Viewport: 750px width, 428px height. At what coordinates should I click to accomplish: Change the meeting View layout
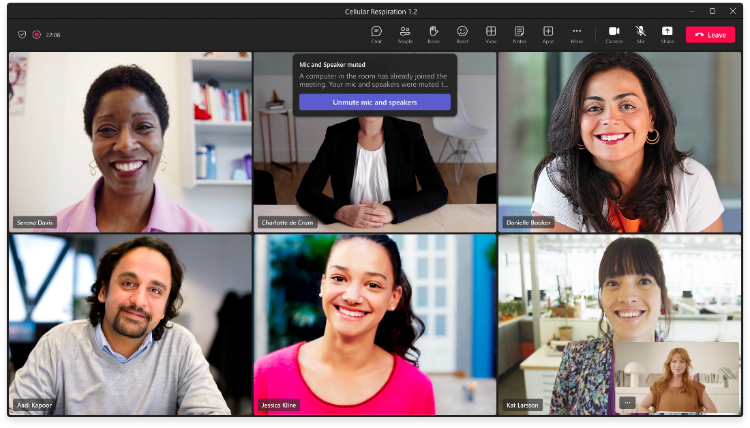point(491,34)
